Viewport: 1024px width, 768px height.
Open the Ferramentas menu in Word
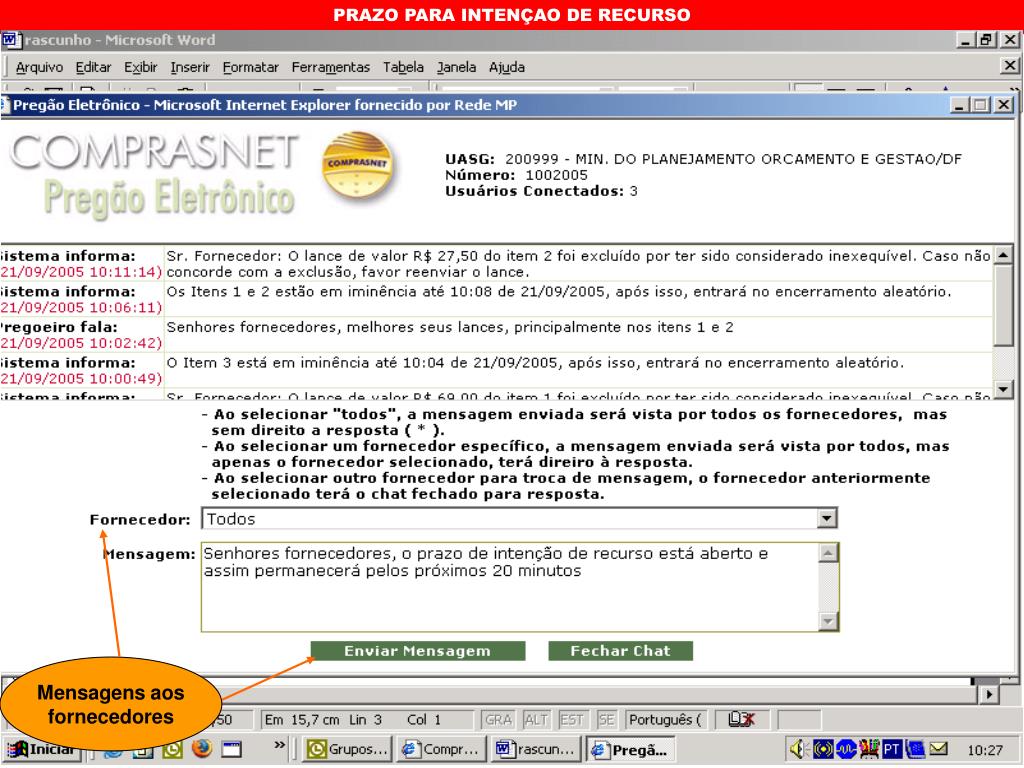[330, 67]
